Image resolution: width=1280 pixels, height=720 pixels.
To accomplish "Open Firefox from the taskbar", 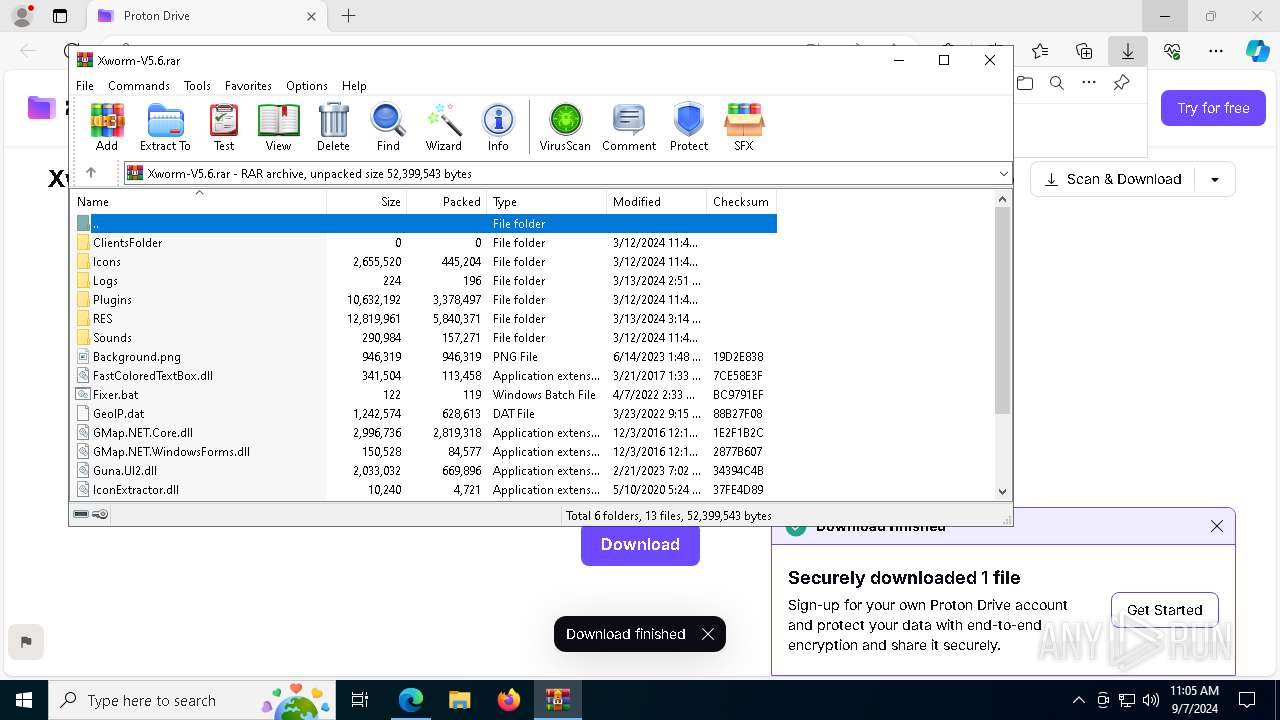I will pos(509,700).
